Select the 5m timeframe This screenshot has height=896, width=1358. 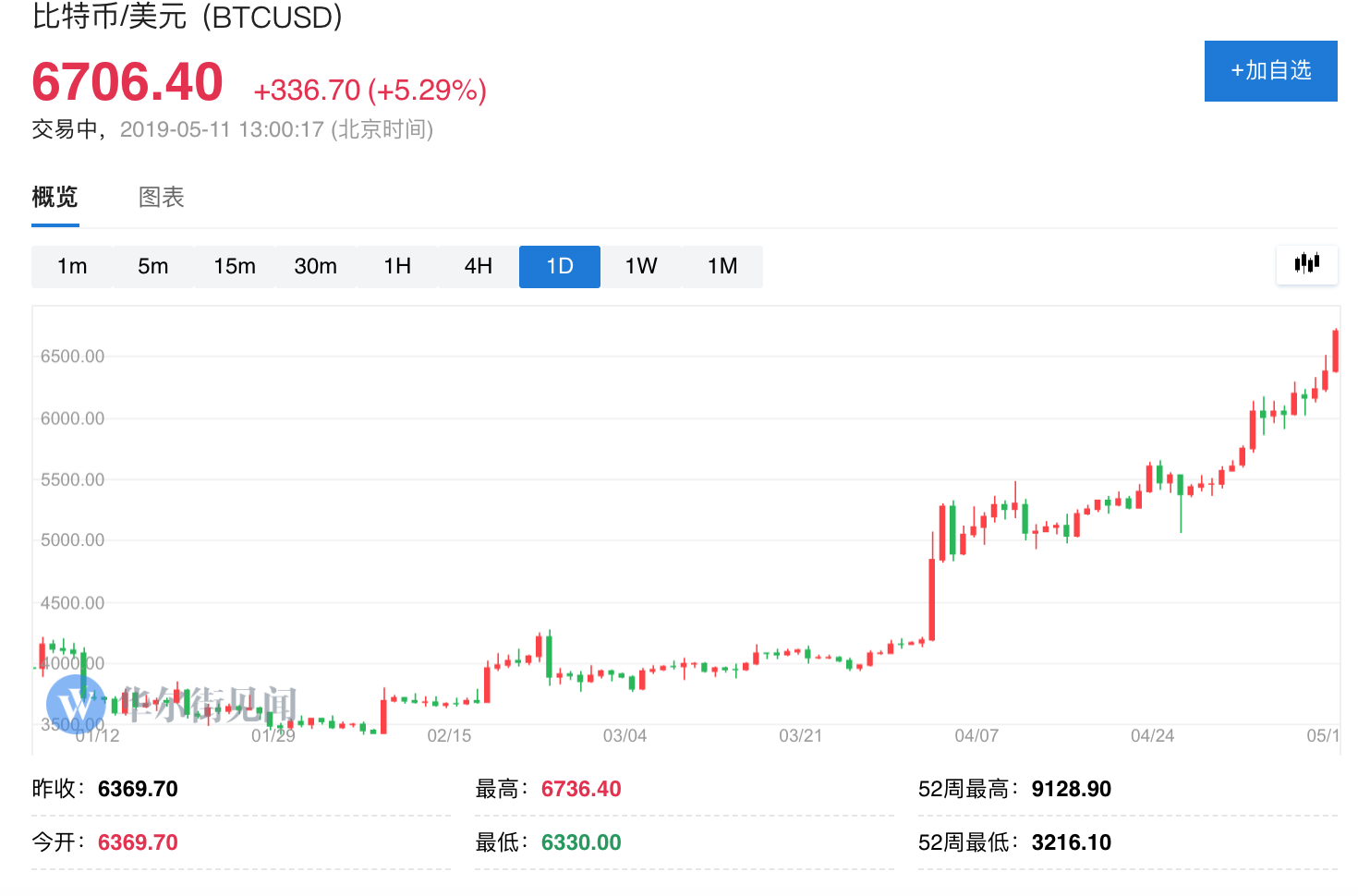click(153, 266)
